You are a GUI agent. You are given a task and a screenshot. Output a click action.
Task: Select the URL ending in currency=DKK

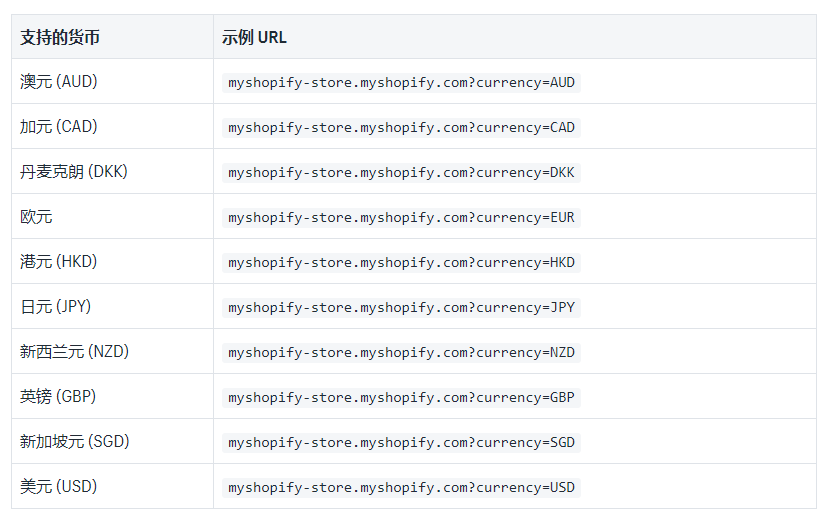point(401,173)
